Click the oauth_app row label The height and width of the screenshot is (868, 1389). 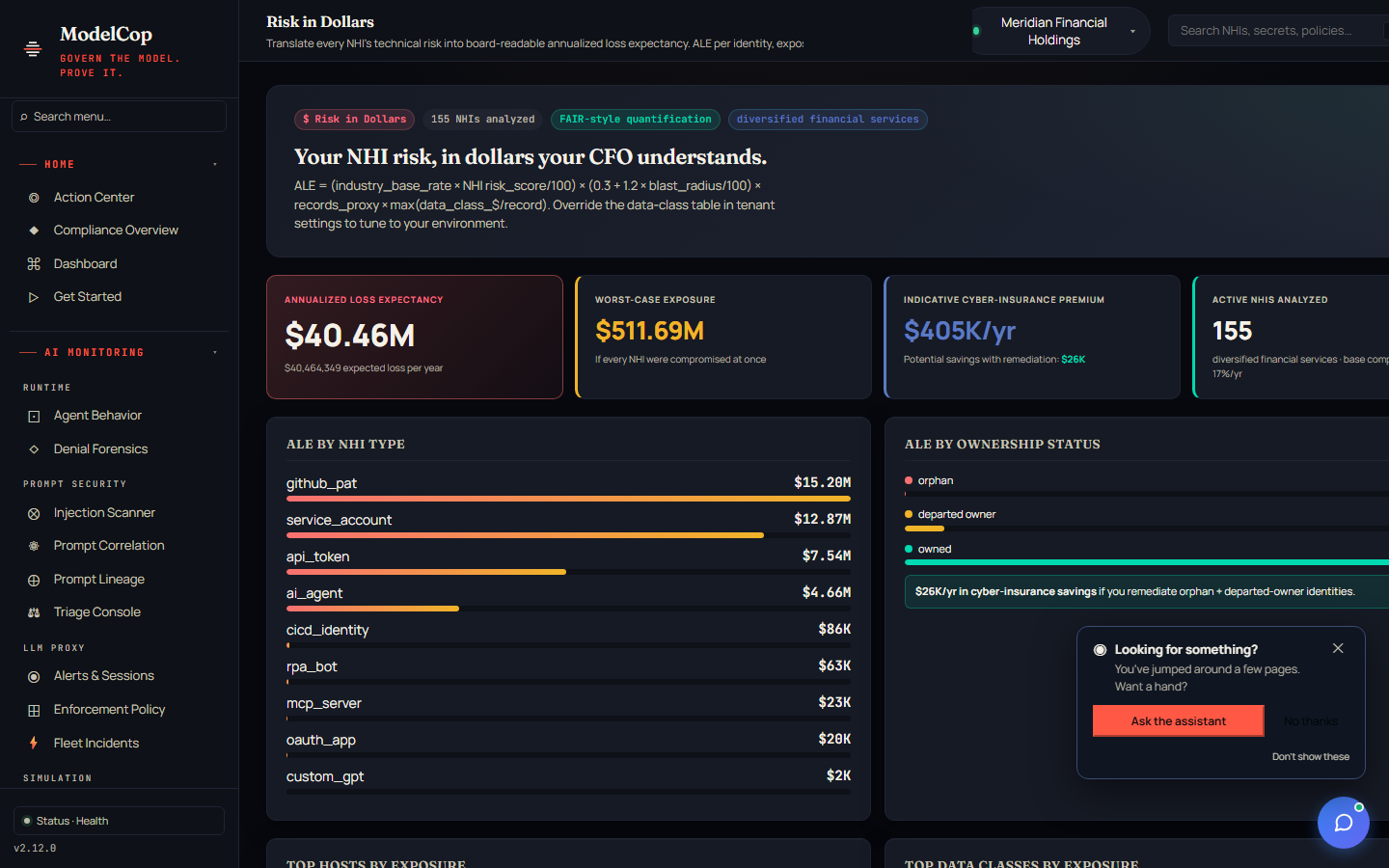point(321,740)
